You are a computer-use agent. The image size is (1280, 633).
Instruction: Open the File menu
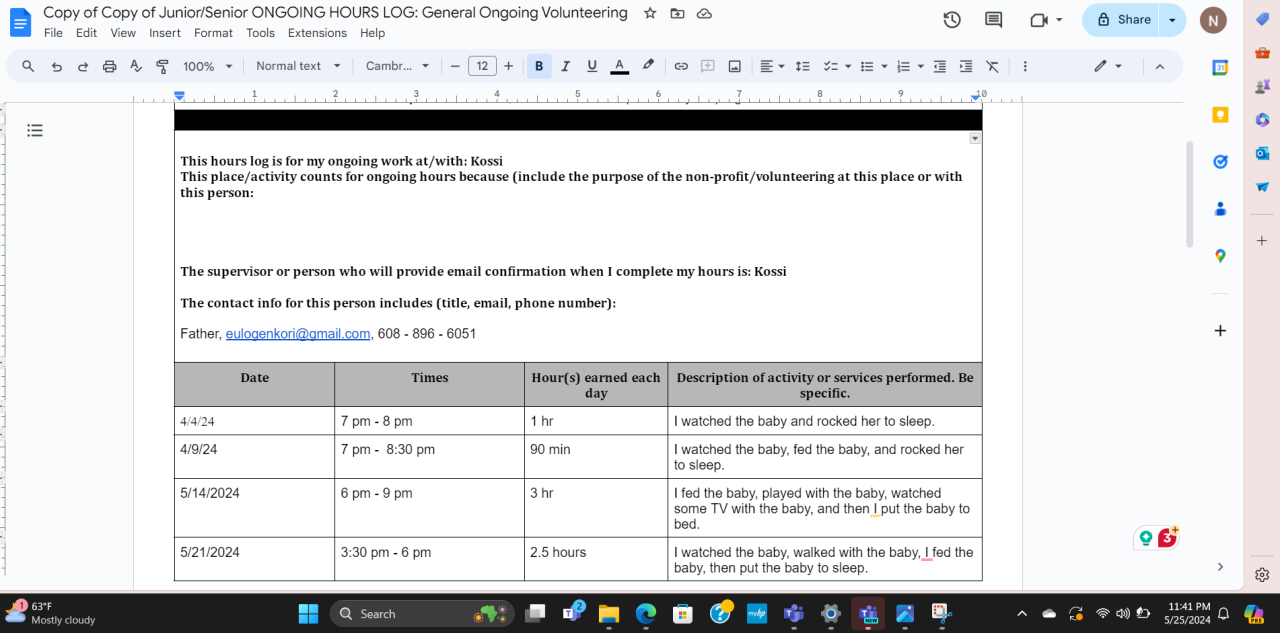(x=53, y=33)
